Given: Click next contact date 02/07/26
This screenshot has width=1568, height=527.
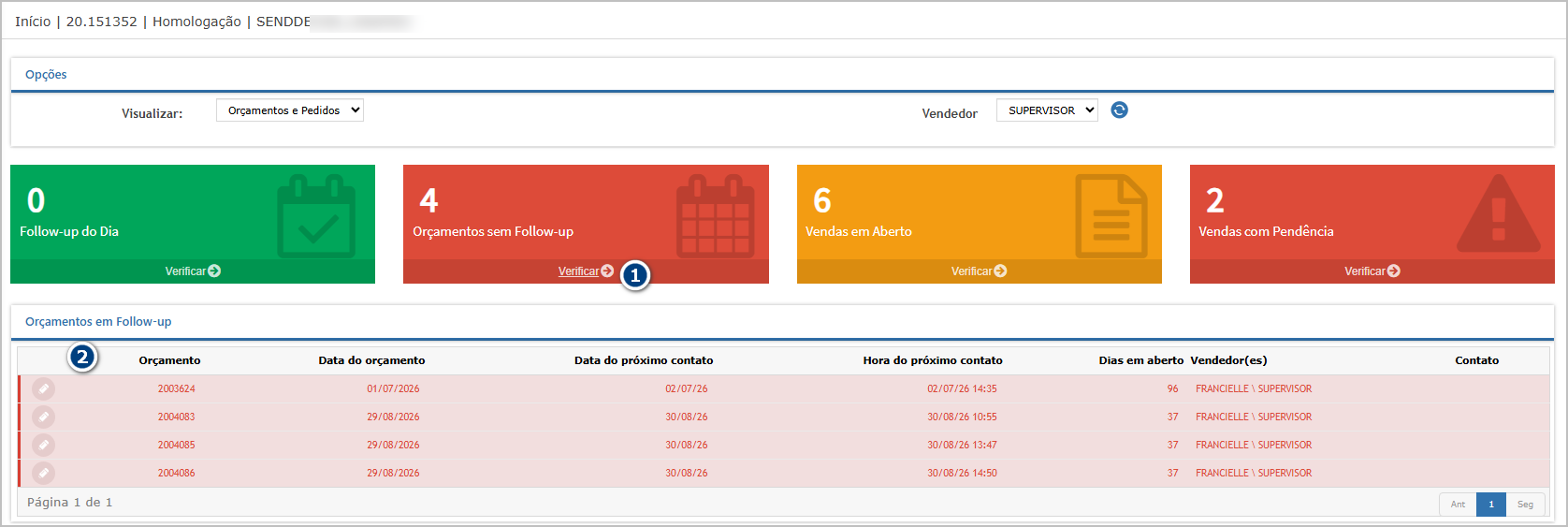Looking at the screenshot, I should tap(687, 388).
